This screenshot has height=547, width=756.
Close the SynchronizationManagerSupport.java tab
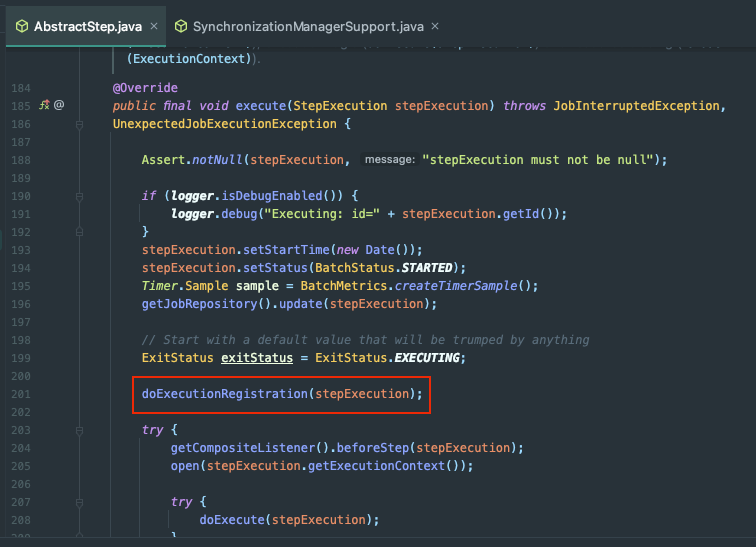pos(435,26)
